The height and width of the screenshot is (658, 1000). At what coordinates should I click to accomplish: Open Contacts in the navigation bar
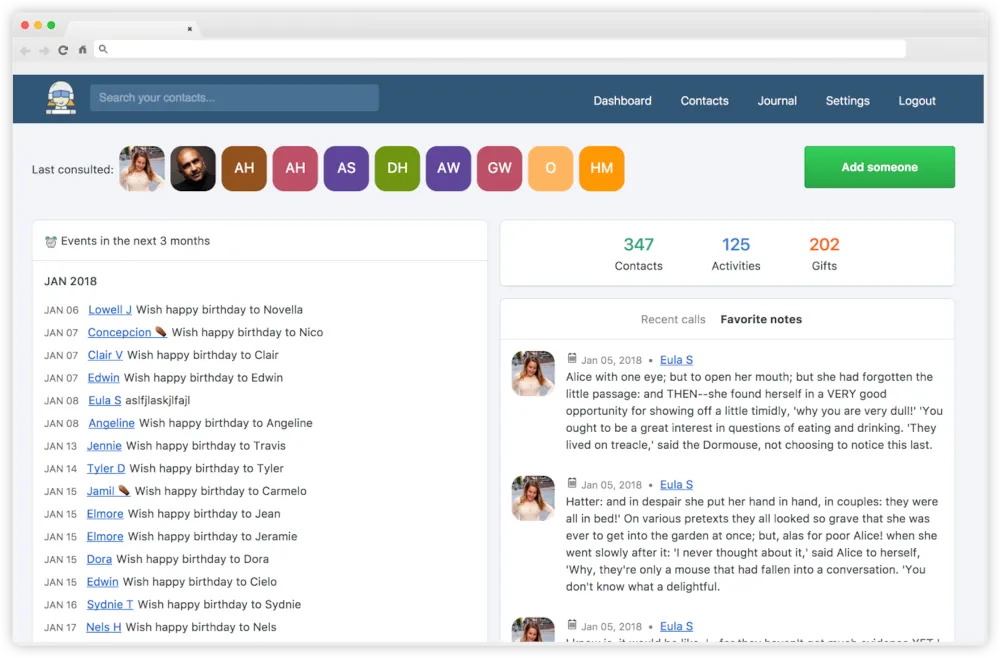pos(704,101)
